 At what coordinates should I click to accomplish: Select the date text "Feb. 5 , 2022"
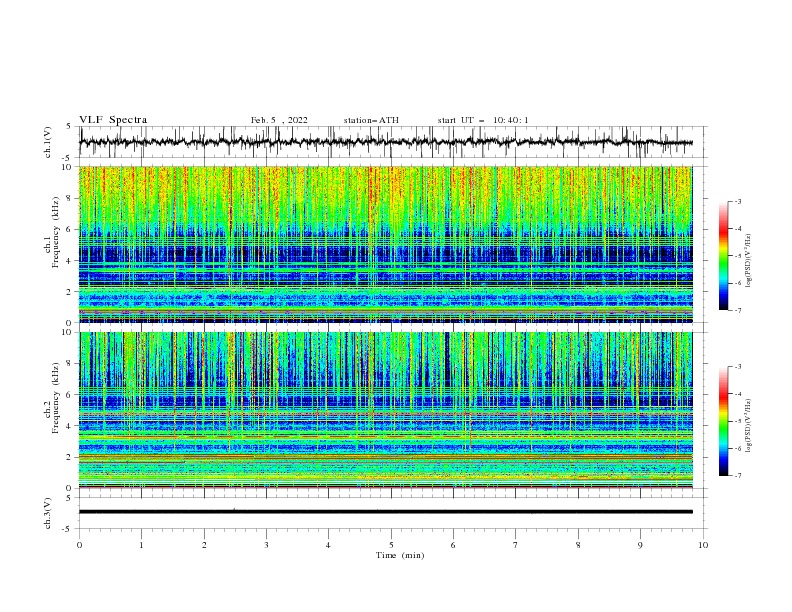click(x=279, y=120)
